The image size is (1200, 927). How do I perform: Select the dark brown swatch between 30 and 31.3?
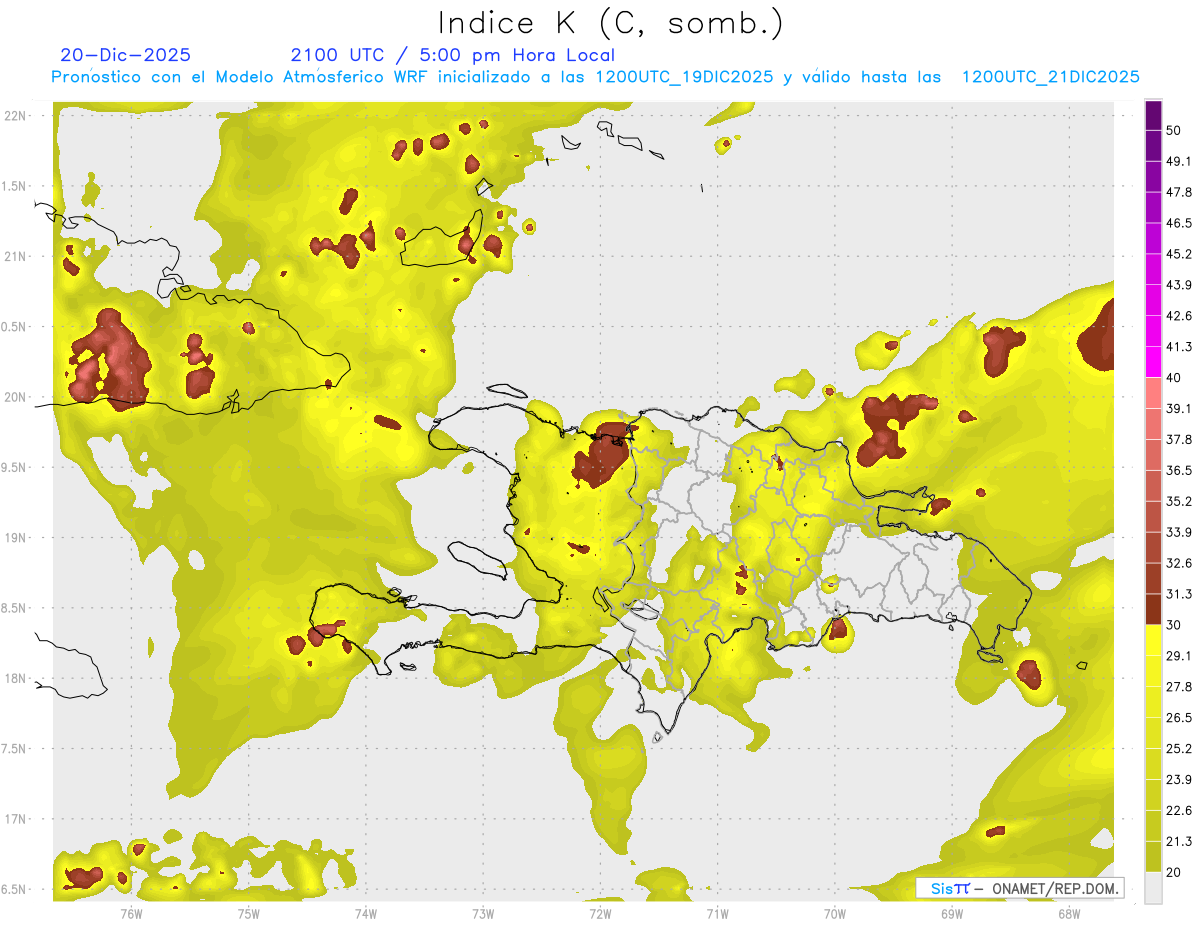pyautogui.click(x=1153, y=610)
